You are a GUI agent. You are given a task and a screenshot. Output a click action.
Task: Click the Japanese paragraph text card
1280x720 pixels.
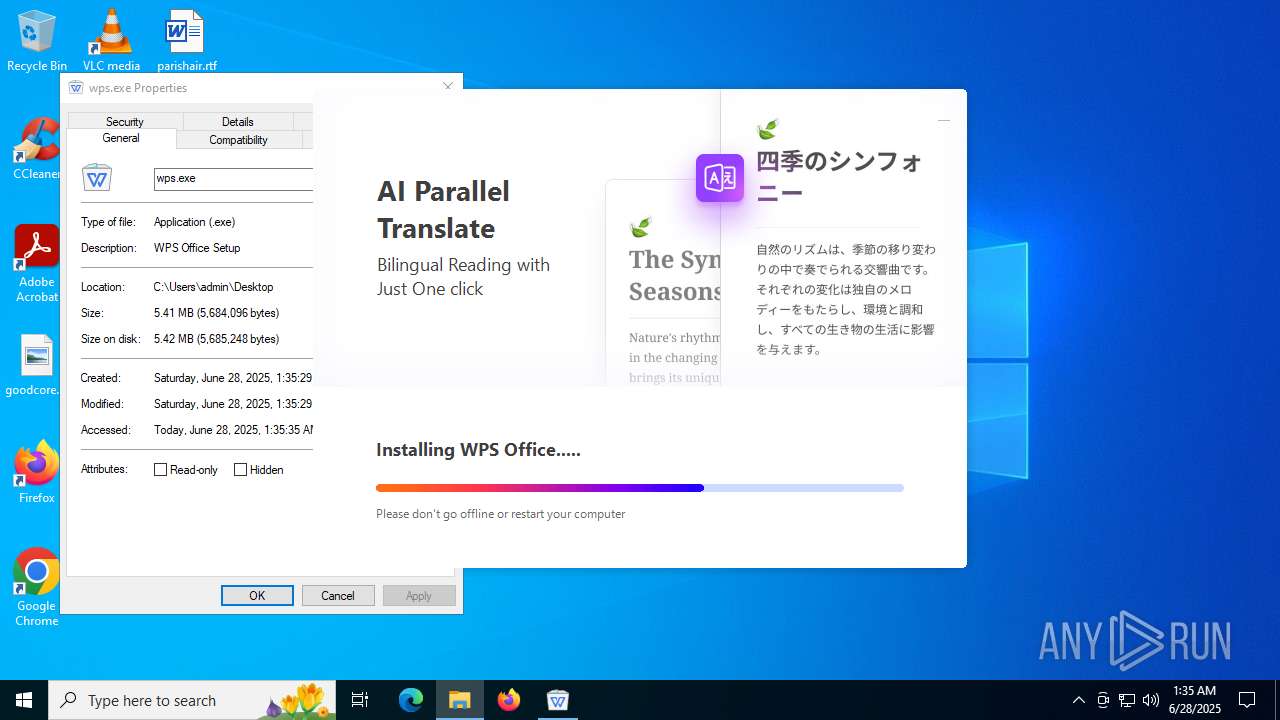pos(845,300)
